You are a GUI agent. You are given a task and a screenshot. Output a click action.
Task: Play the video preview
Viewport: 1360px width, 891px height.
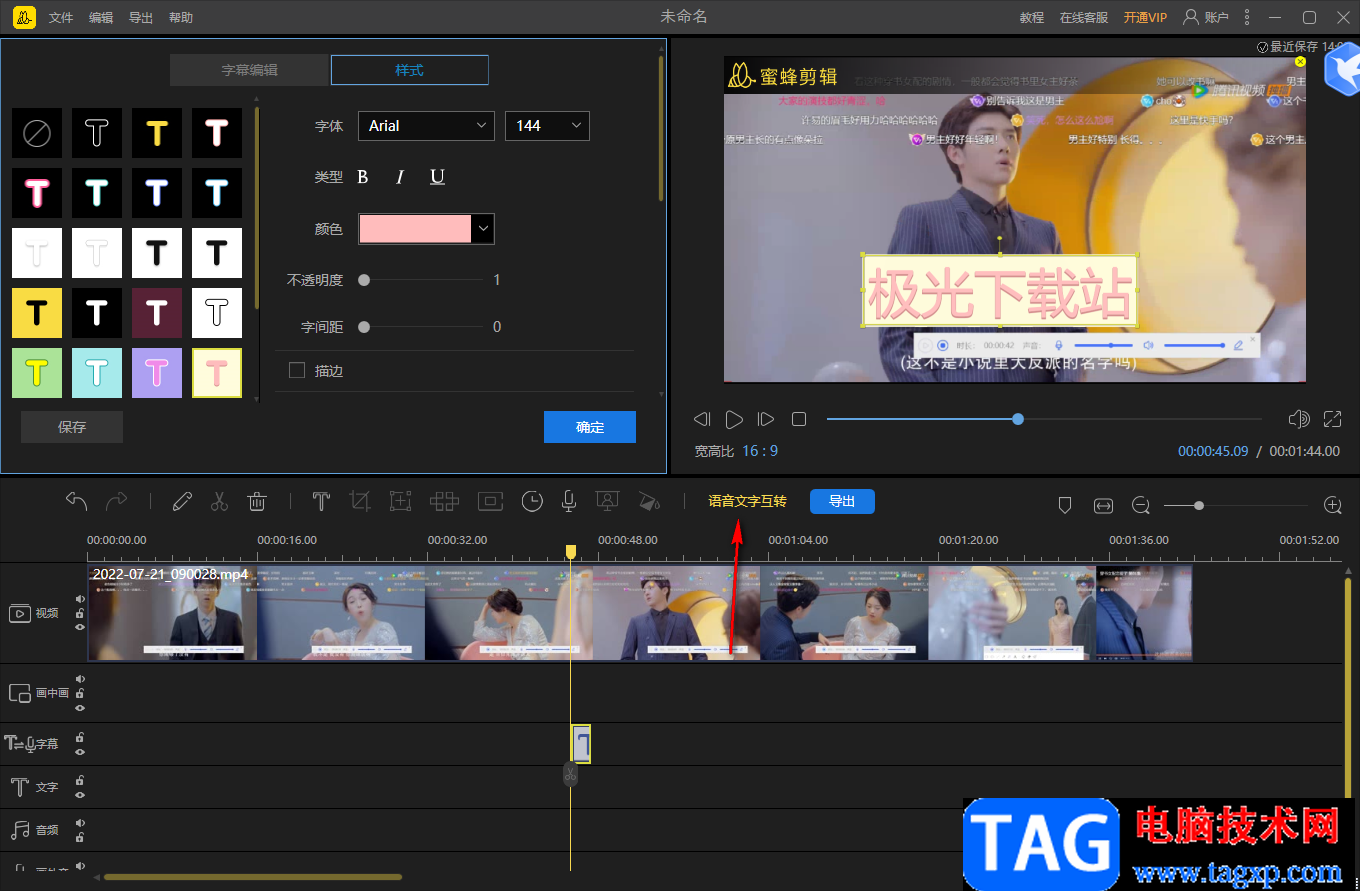click(734, 419)
